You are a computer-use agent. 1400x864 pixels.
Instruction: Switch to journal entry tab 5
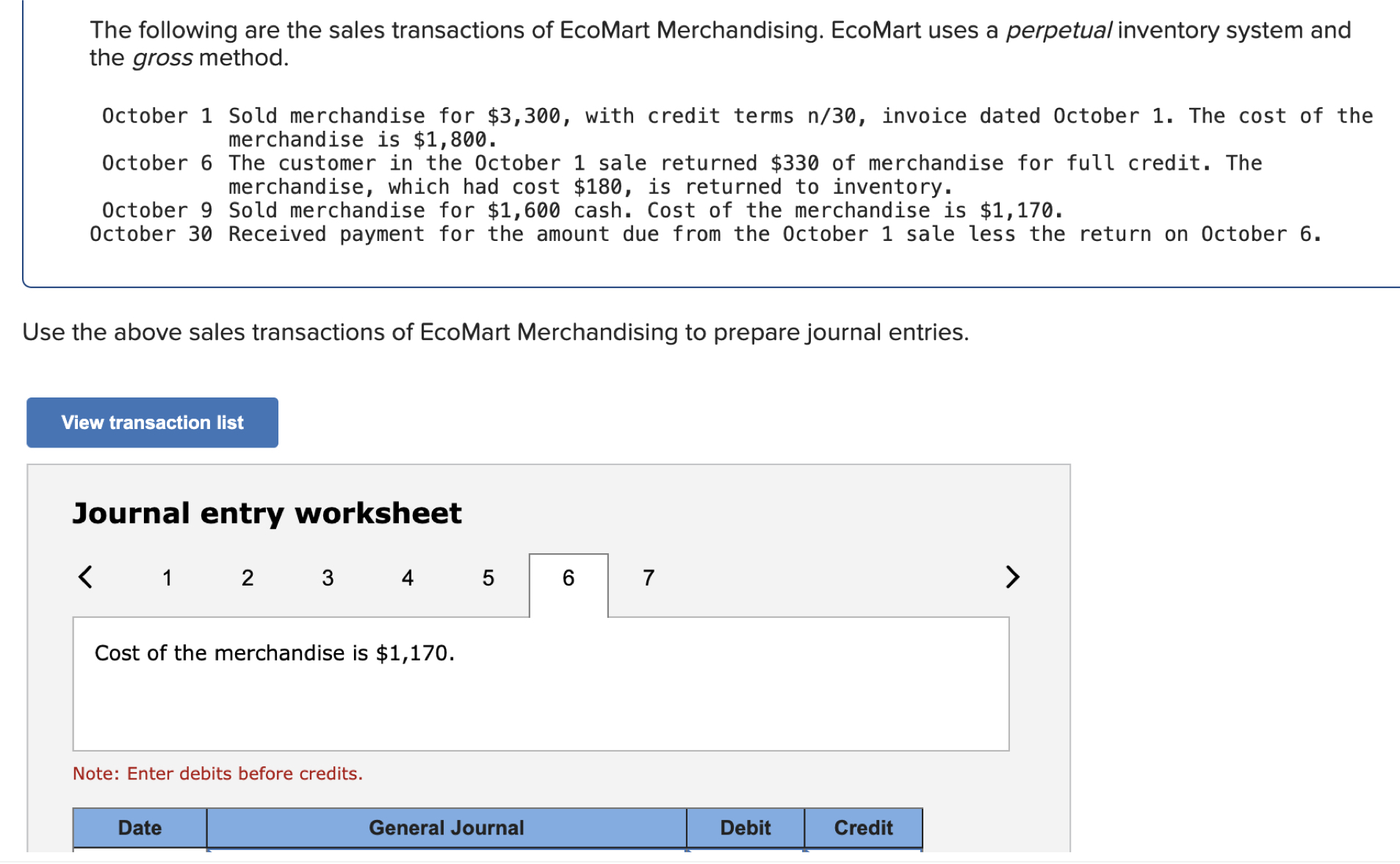(x=488, y=578)
